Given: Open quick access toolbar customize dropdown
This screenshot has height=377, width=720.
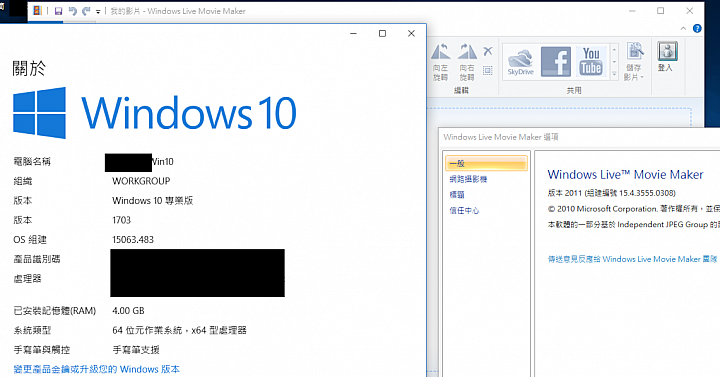Looking at the screenshot, I should (98, 11).
